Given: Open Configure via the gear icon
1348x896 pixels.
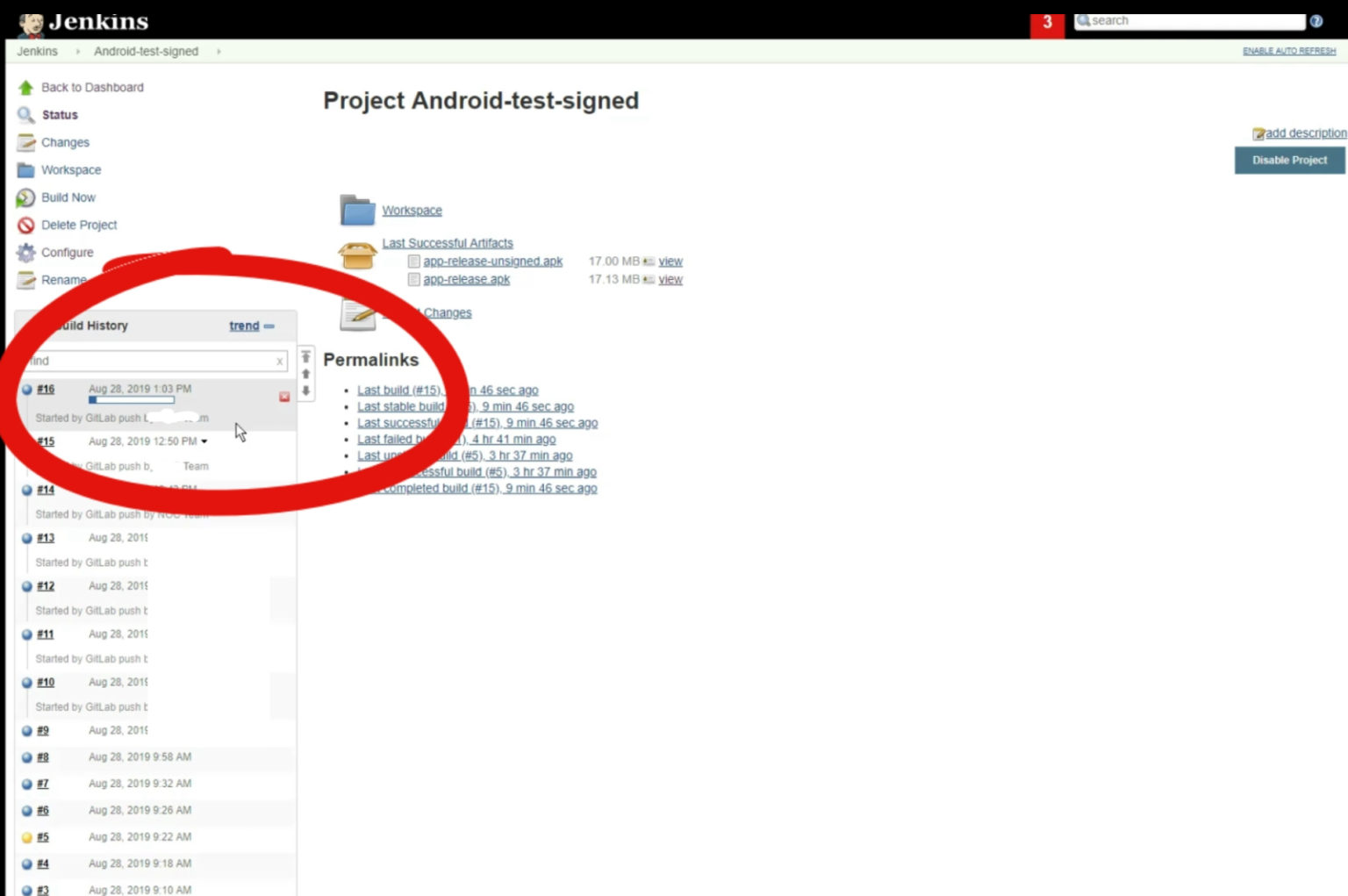Looking at the screenshot, I should pyautogui.click(x=25, y=252).
